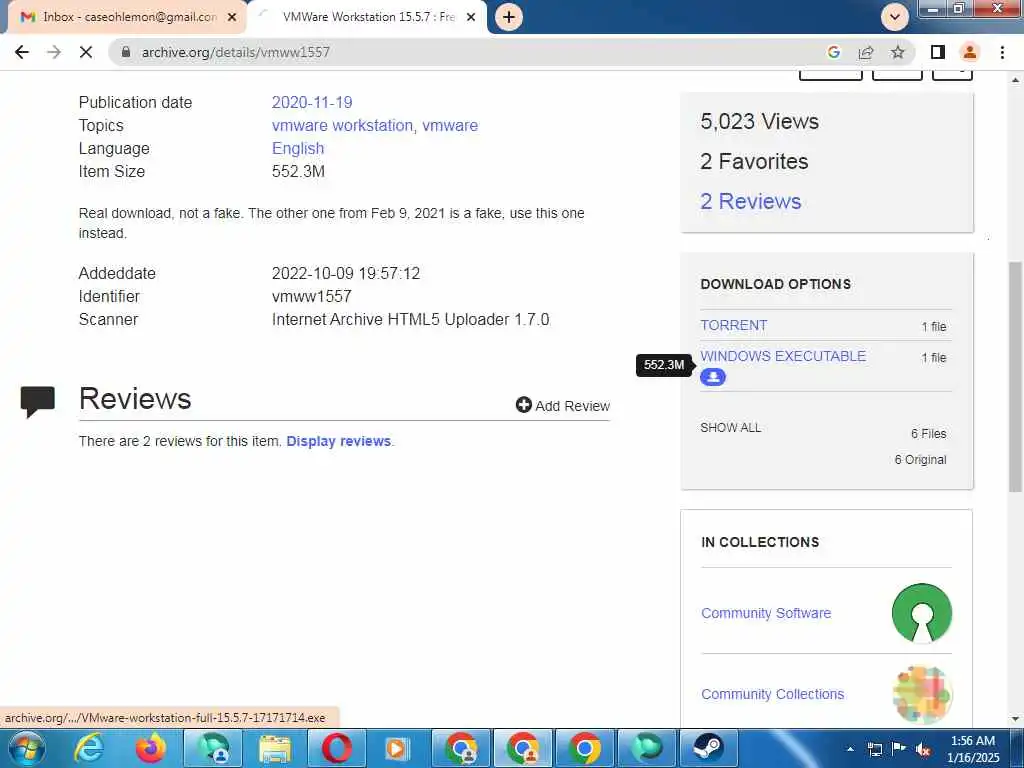This screenshot has height=768, width=1024.
Task: Open the Community Software collection link
Action: coord(766,613)
